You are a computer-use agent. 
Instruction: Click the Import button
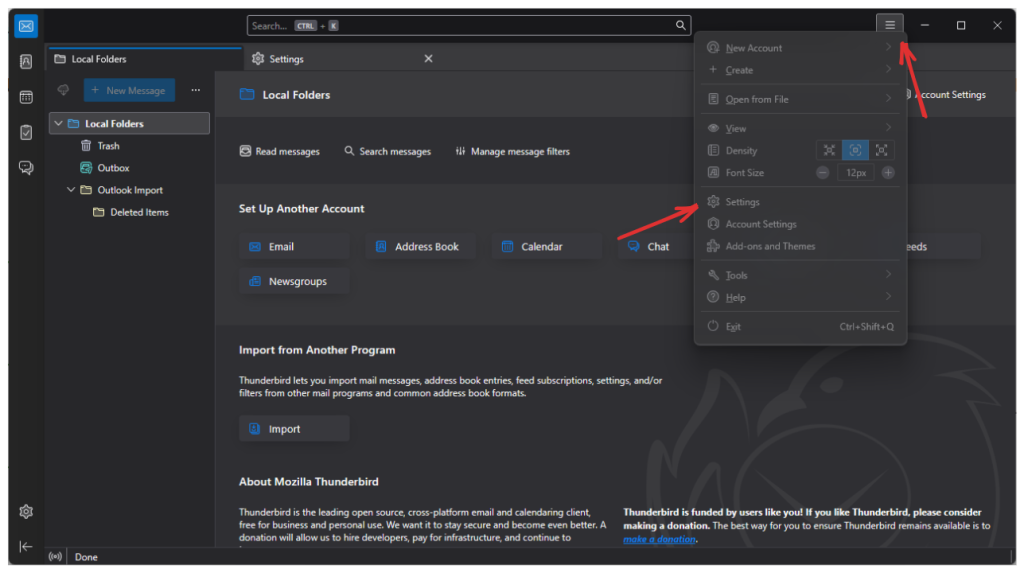[x=294, y=429]
